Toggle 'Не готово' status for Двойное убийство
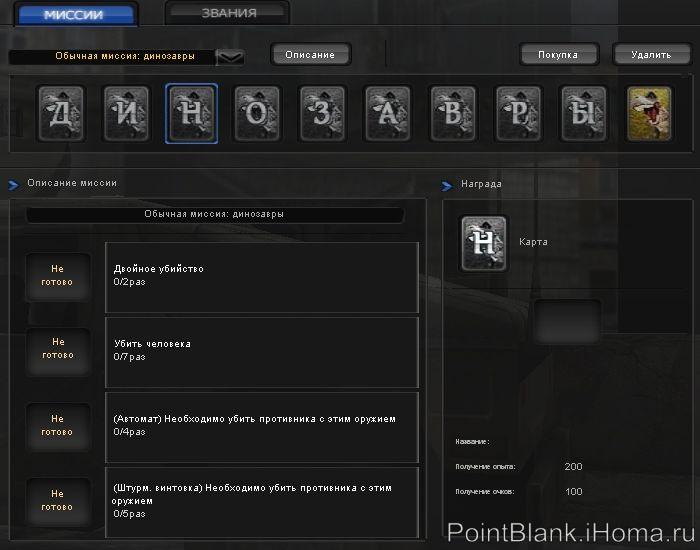Image resolution: width=700 pixels, height=550 pixels. (57, 276)
